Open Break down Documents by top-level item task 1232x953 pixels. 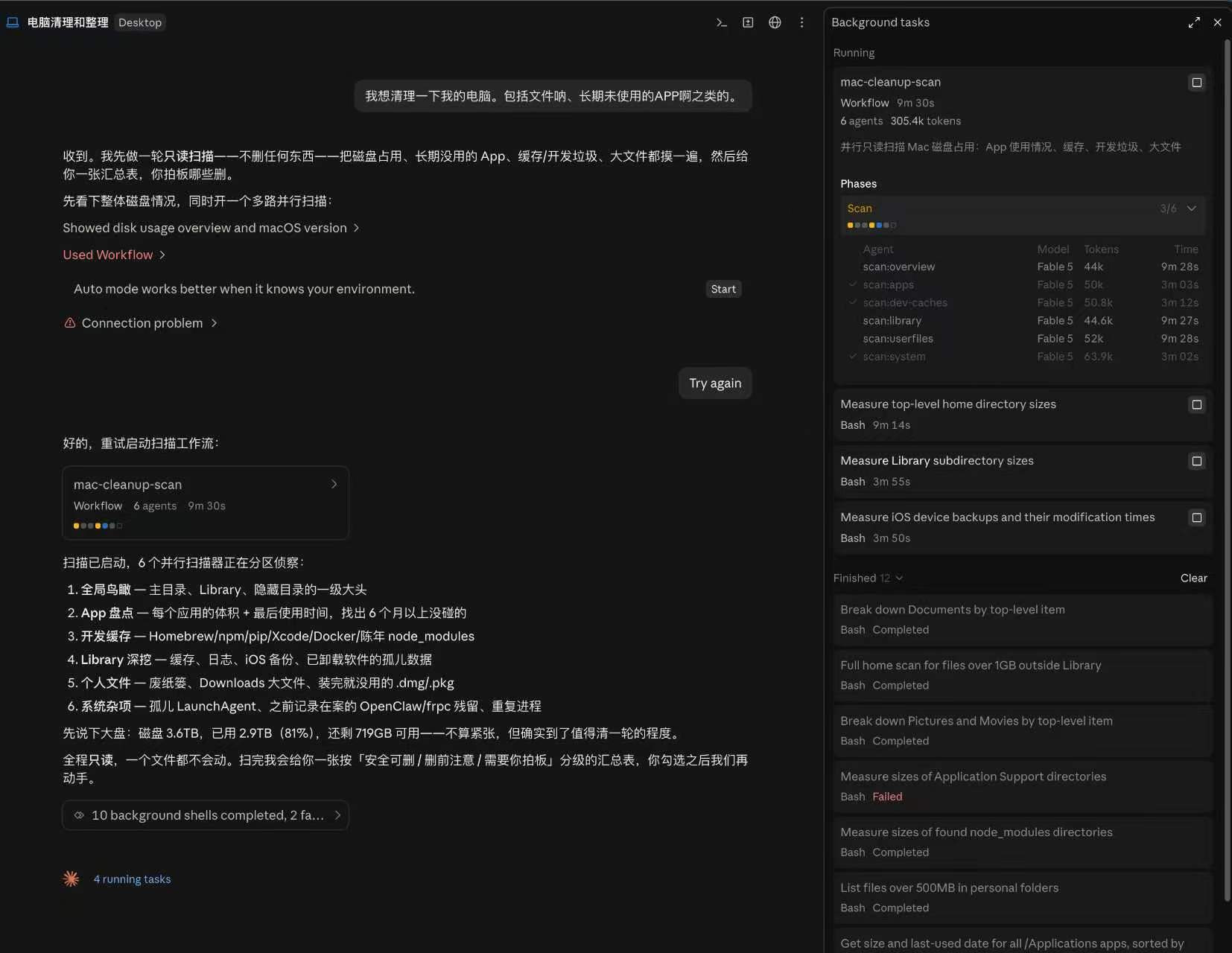[1023, 619]
